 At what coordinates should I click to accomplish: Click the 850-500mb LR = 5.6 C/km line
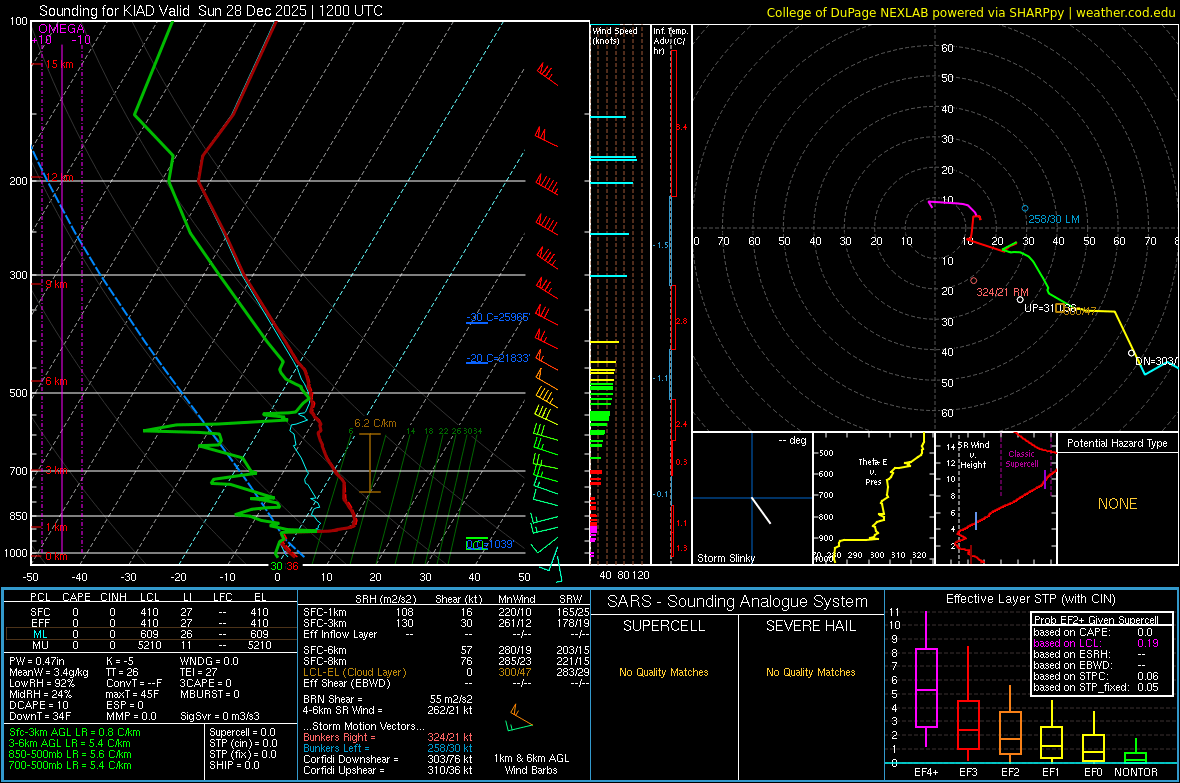[70, 754]
